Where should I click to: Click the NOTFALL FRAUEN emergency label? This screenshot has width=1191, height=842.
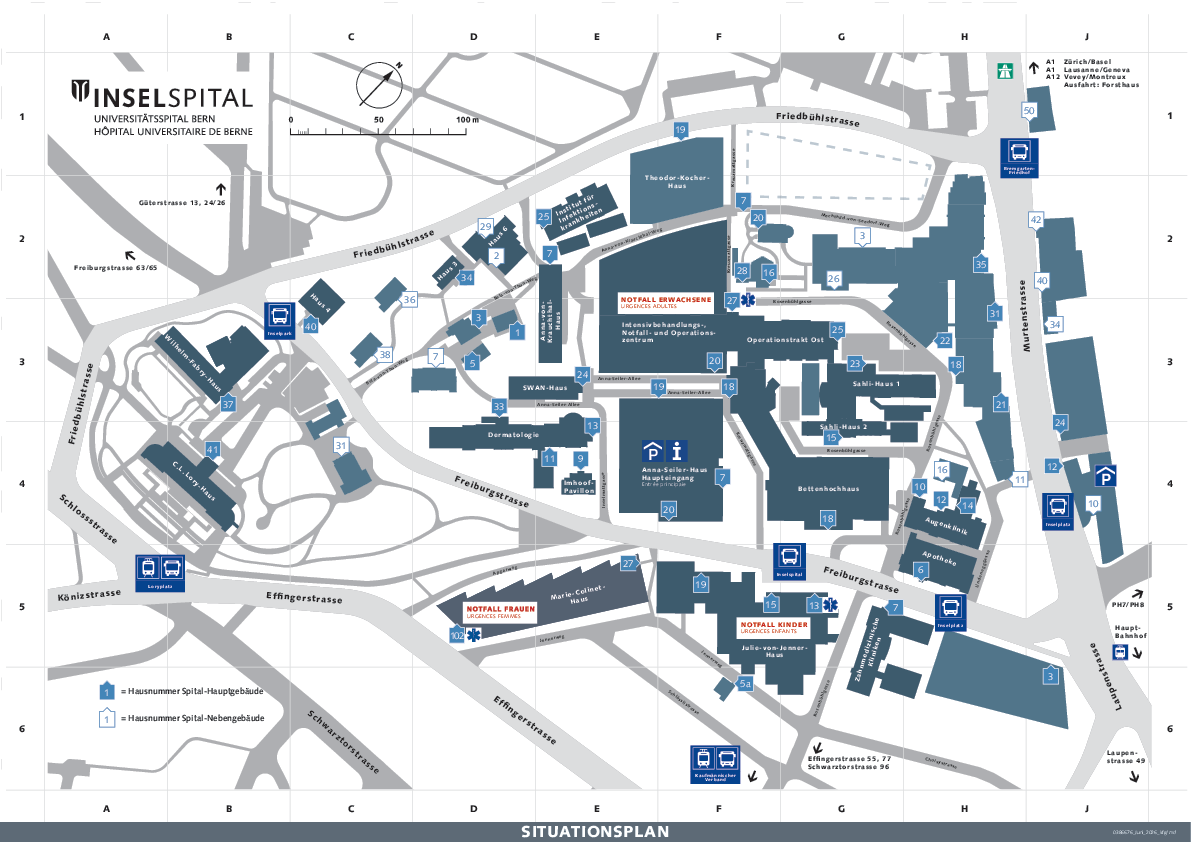point(501,612)
